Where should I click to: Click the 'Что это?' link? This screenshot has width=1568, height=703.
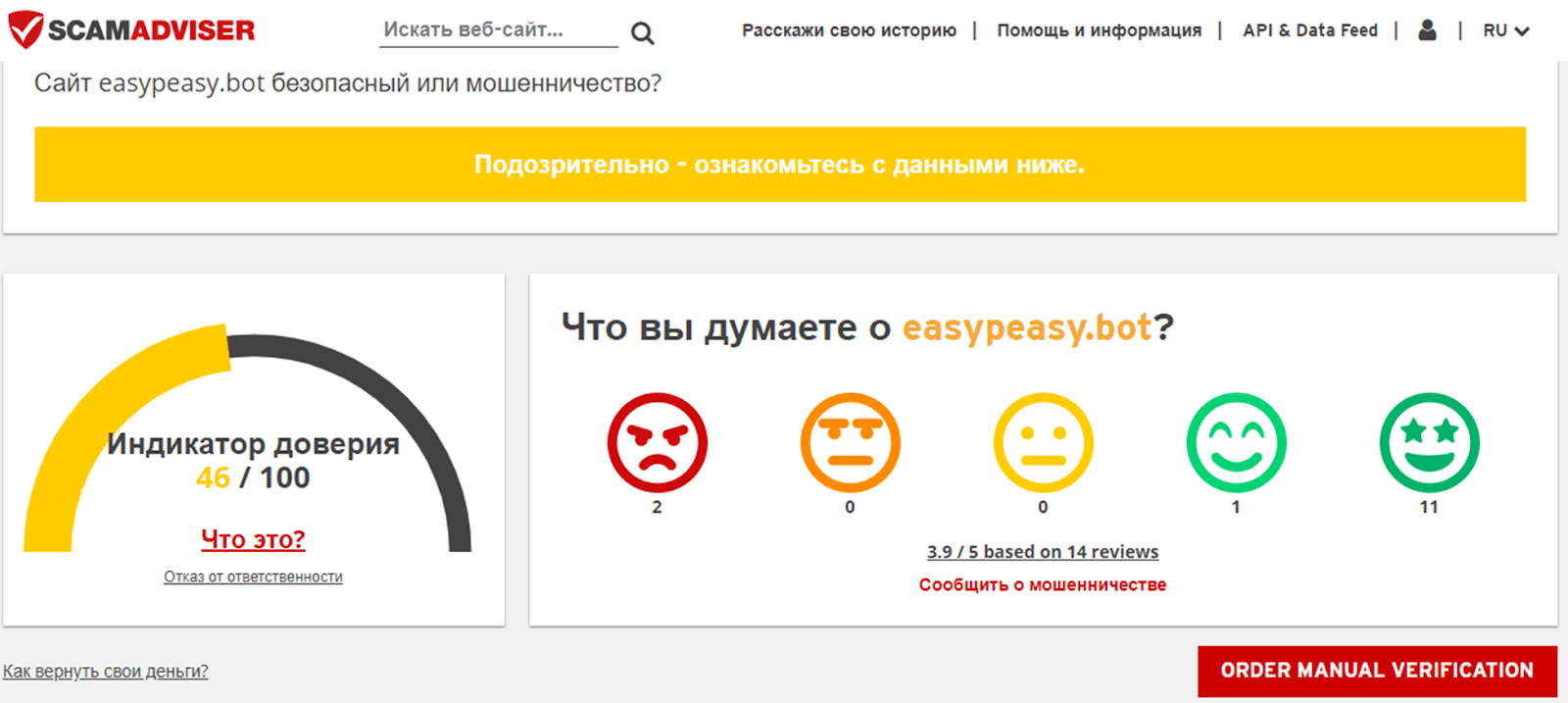point(253,539)
